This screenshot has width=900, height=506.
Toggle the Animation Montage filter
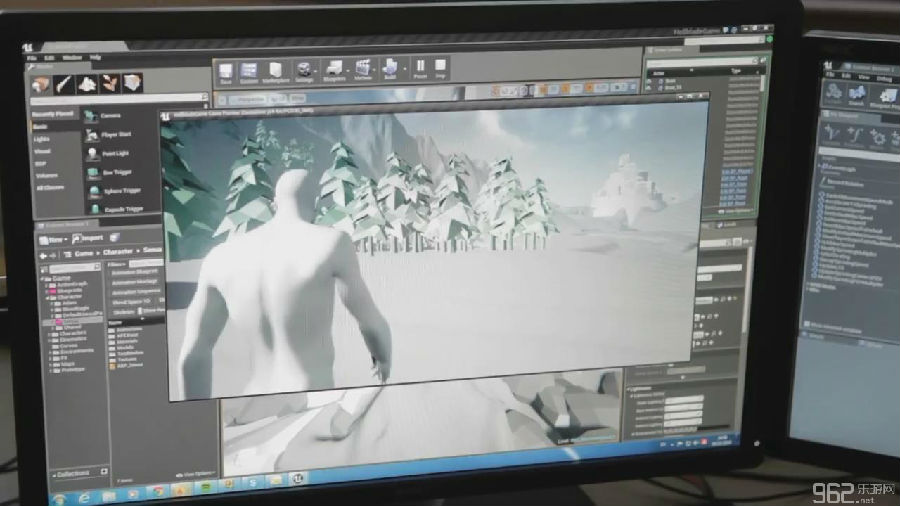point(136,282)
